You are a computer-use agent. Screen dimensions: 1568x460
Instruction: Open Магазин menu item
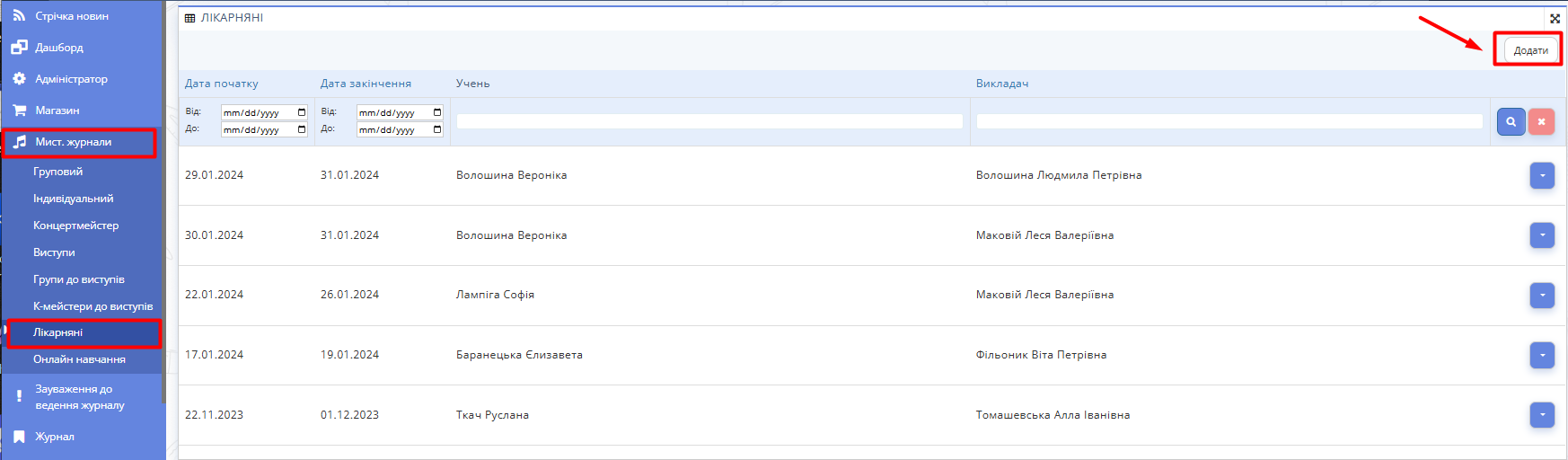coord(57,111)
